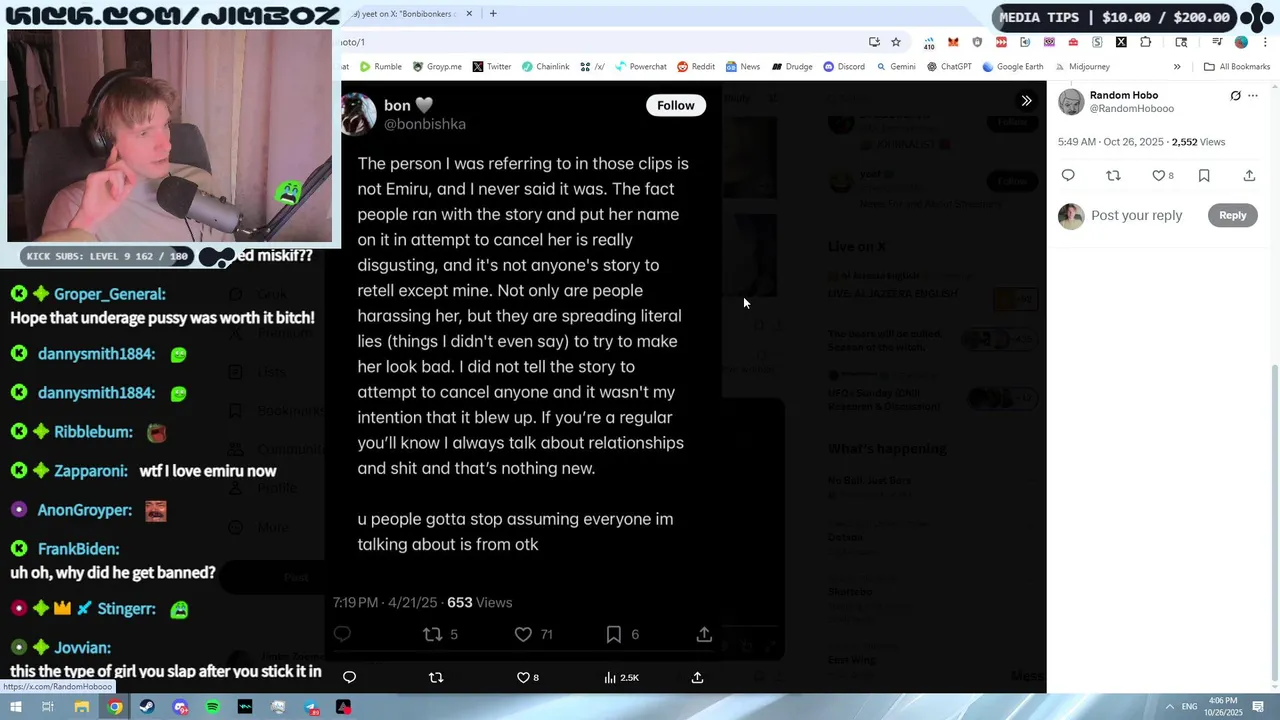Screen dimensions: 1280x720
Task: Open more options menu on Random Hobo post
Action: (x=1253, y=96)
